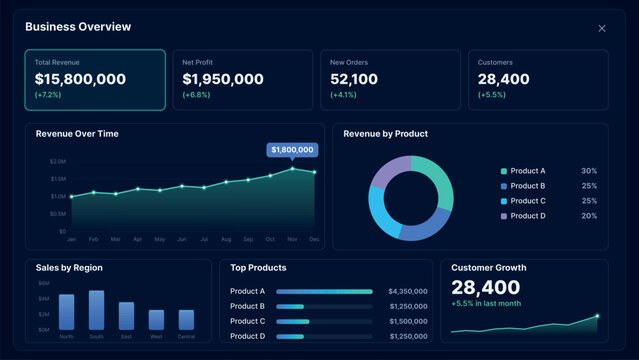Screen dimensions: 639x360
Task: Click the Dec data point on revenue line
Action: pos(314,172)
